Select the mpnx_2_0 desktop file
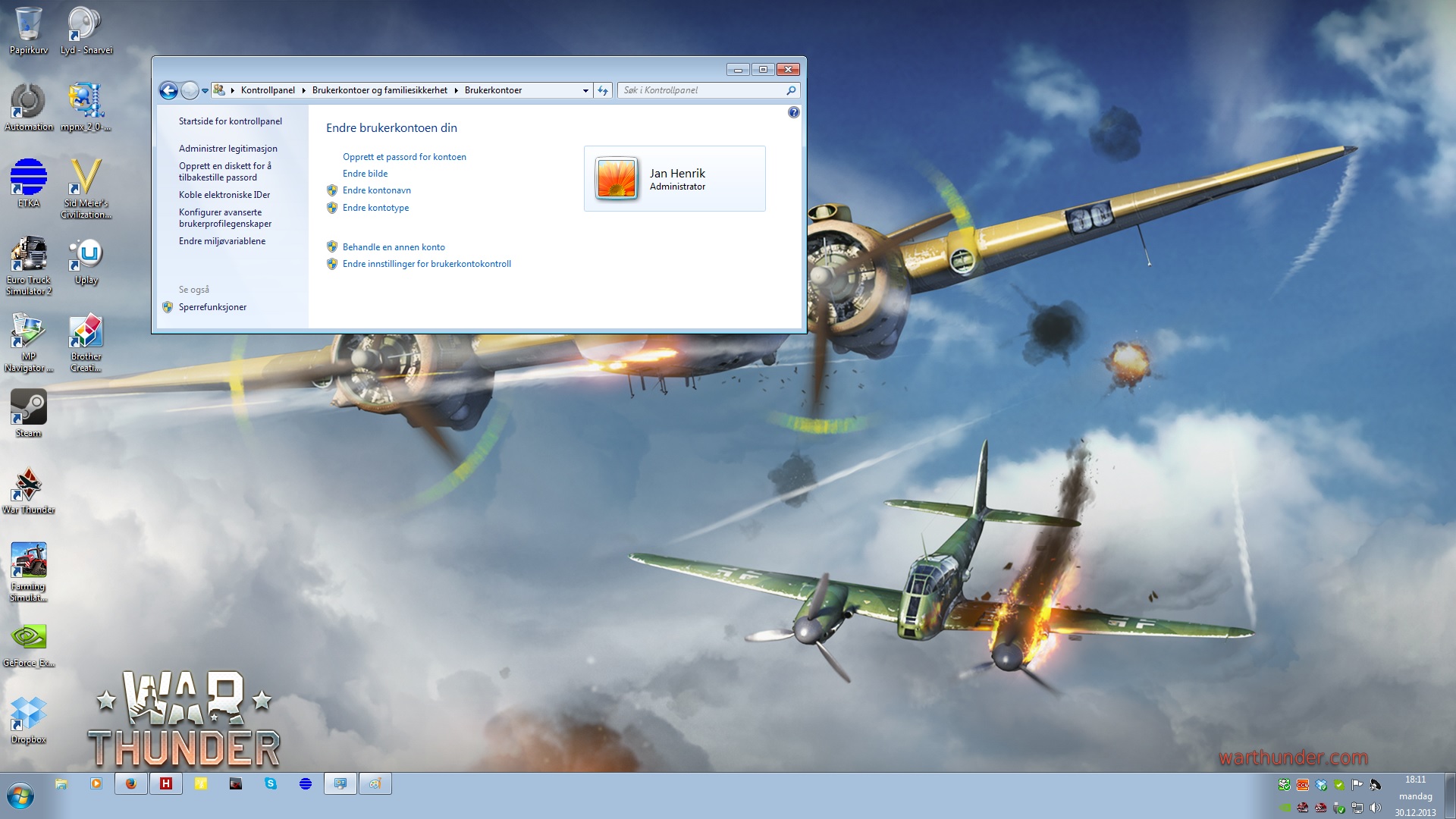1456x819 pixels. pos(86,107)
